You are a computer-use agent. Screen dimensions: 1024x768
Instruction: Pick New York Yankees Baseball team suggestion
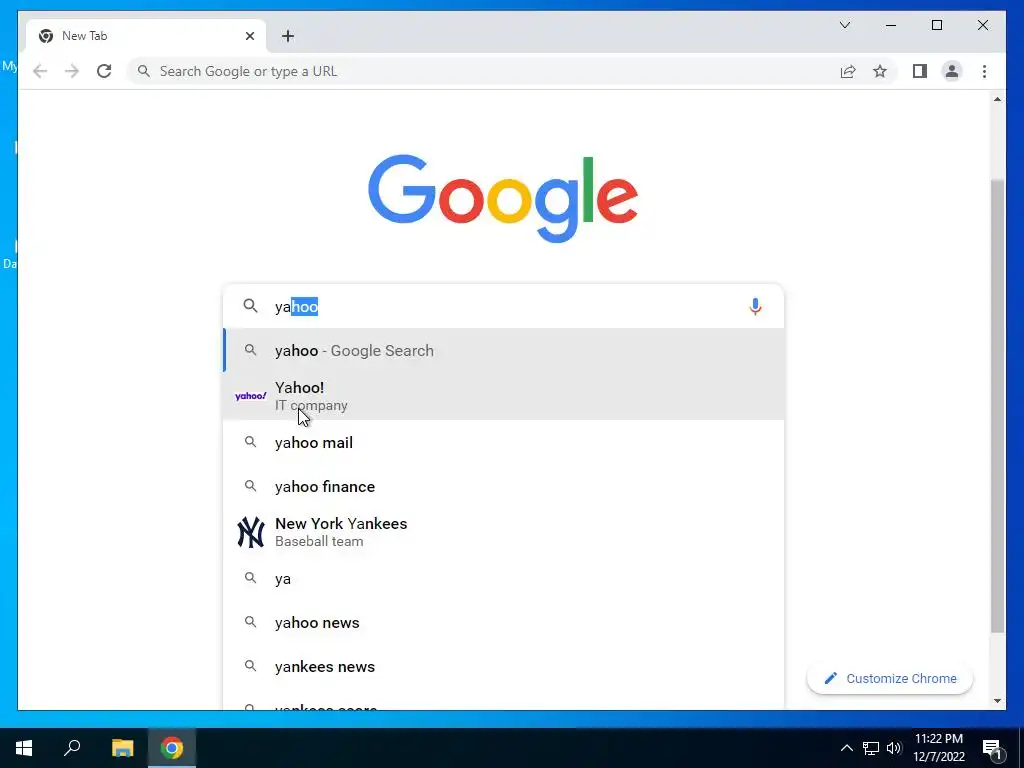tap(504, 532)
